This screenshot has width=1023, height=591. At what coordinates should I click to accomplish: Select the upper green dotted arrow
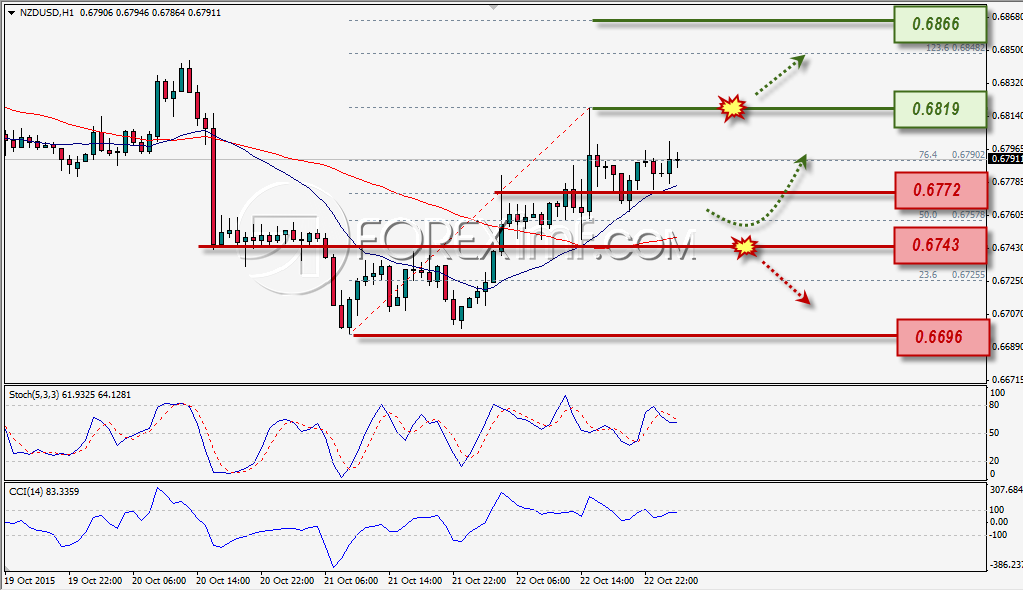point(780,75)
